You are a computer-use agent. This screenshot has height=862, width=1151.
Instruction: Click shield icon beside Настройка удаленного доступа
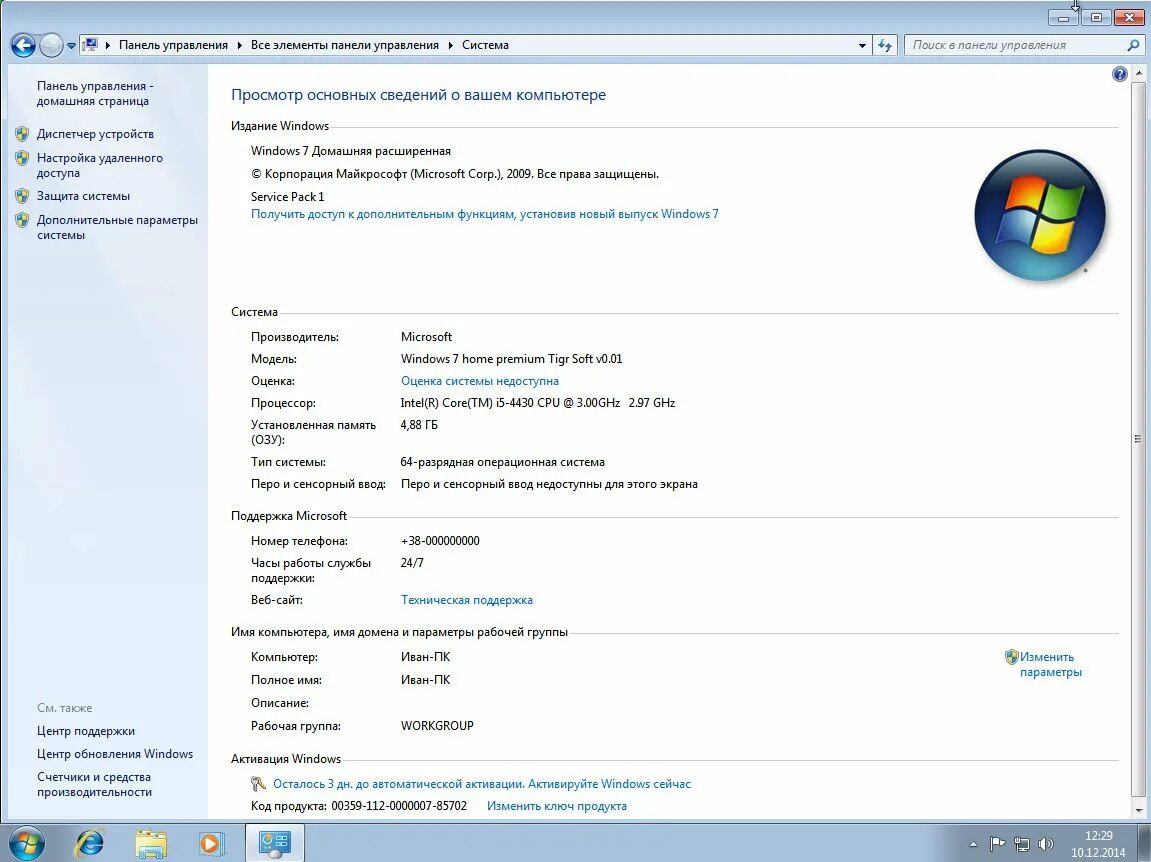(x=22, y=158)
